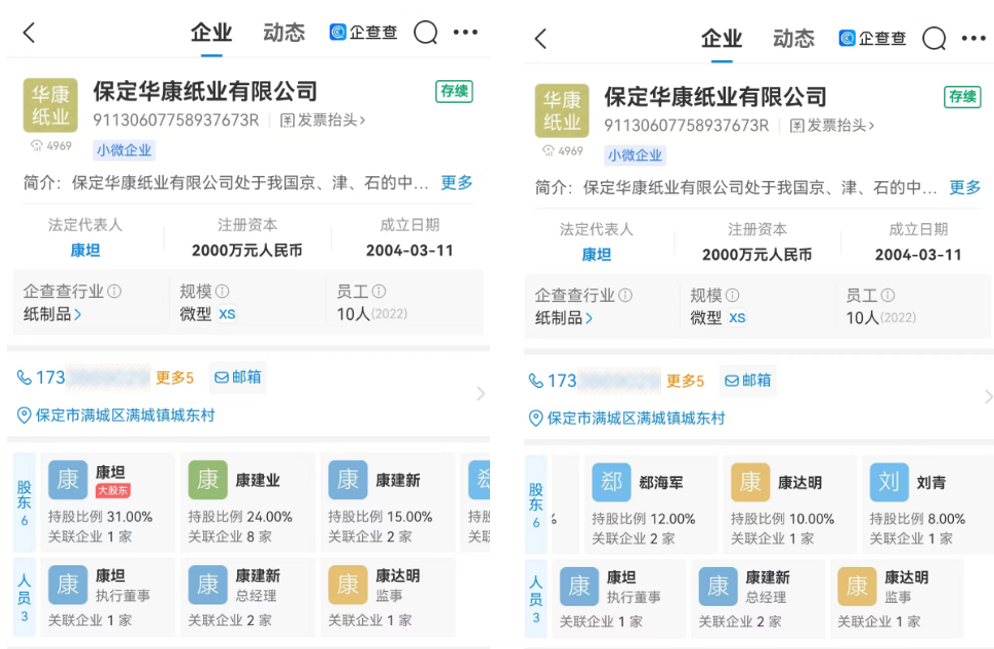This screenshot has height=649, width=994.
Task: Click the info icon beside 规模, right screenshot
Action: (732, 295)
